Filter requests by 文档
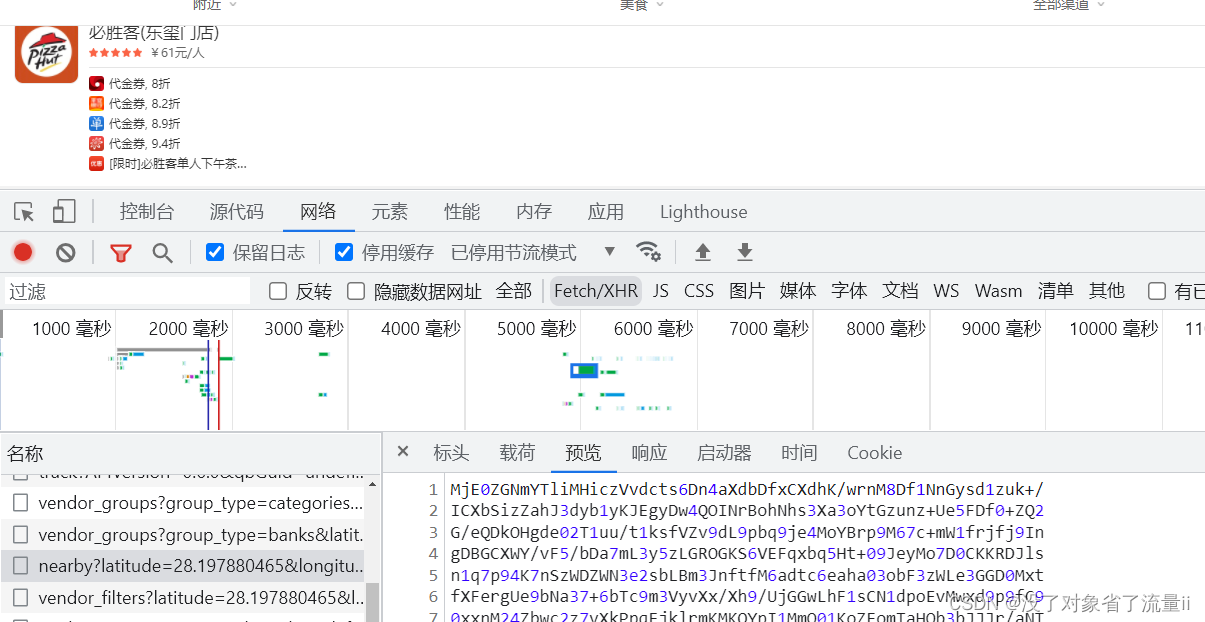The image size is (1205, 622). [x=900, y=291]
